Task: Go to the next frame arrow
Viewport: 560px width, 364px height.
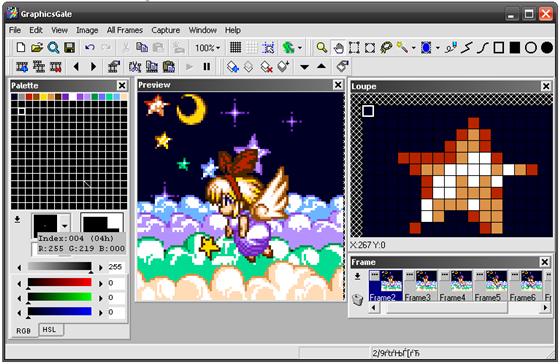Action: (93, 67)
